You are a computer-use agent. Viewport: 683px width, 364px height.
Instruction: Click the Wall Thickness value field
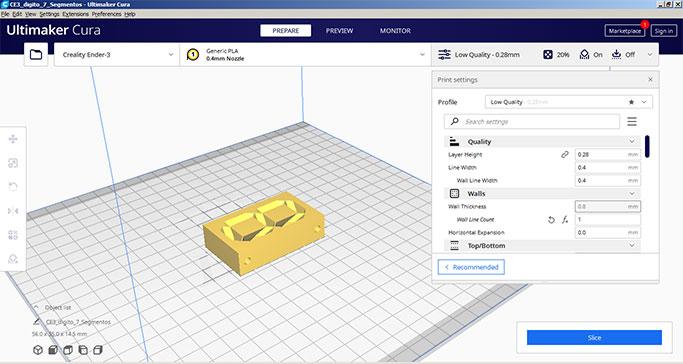click(x=608, y=206)
